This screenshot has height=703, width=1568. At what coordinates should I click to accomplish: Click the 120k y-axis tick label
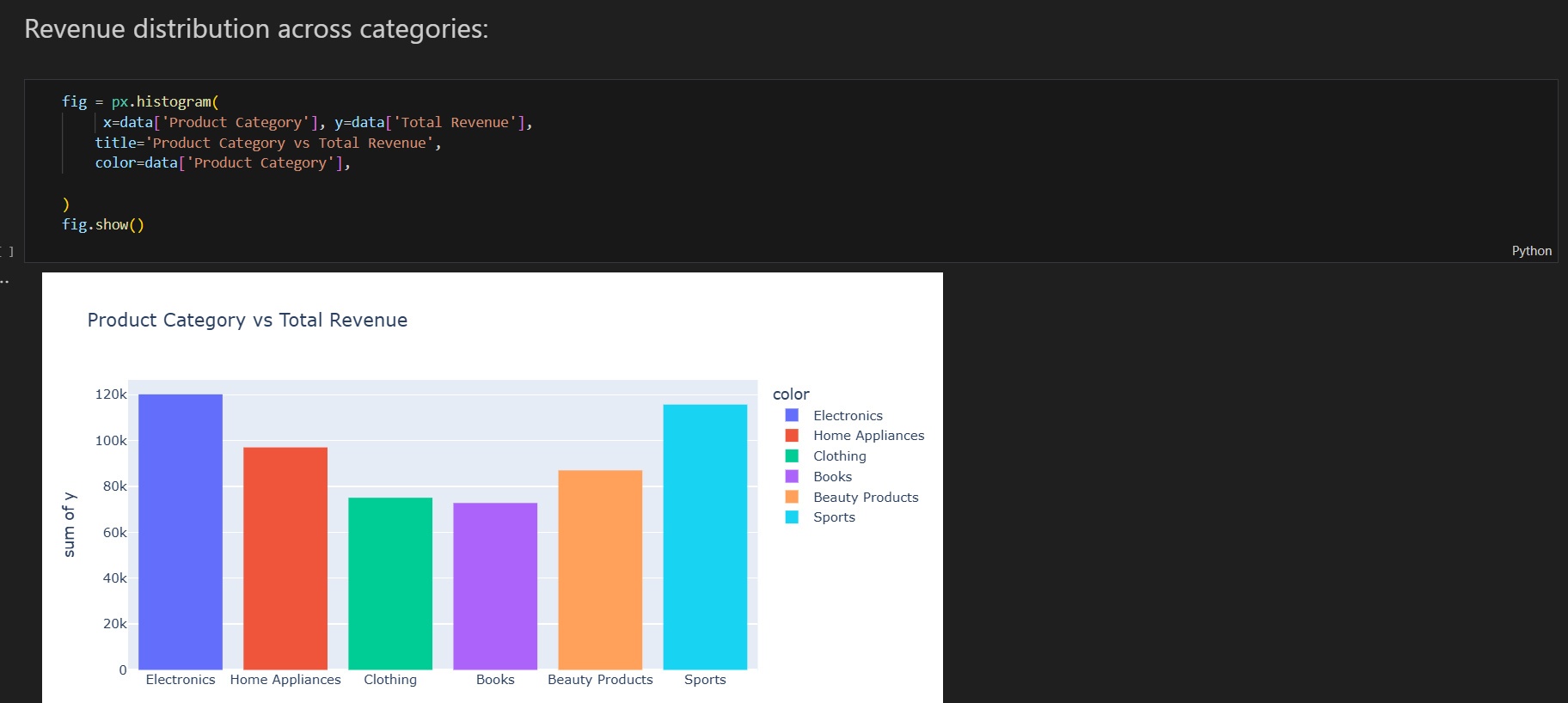point(111,394)
